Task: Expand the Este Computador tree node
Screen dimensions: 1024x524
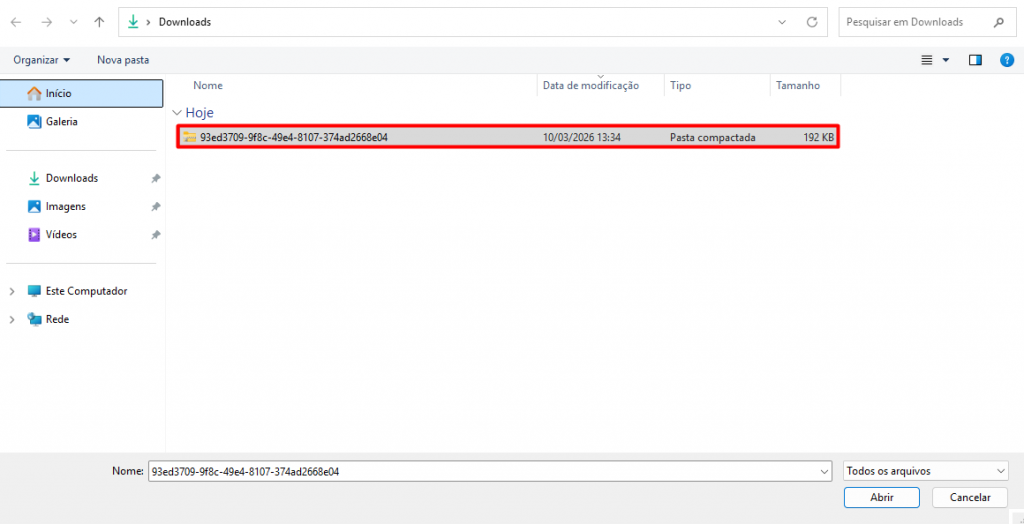Action: pos(12,291)
